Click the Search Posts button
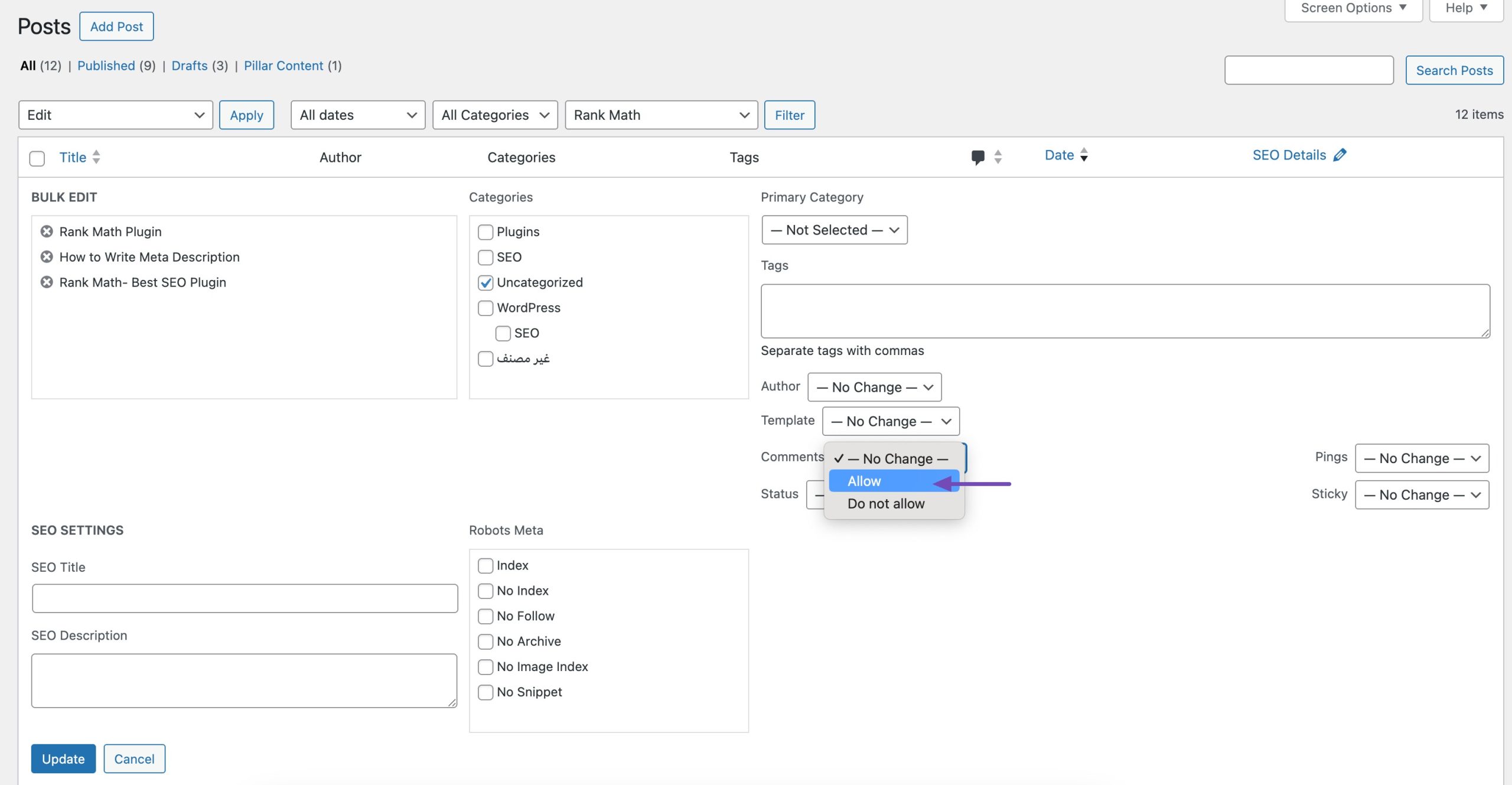Image resolution: width=1512 pixels, height=785 pixels. click(1454, 70)
